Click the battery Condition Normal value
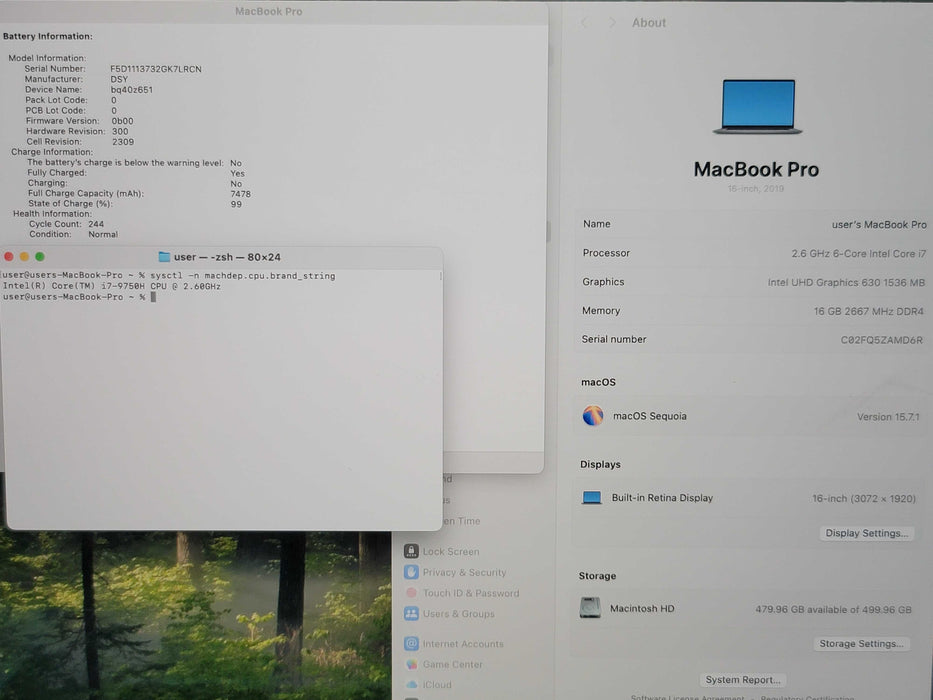Image resolution: width=933 pixels, height=700 pixels. (103, 235)
